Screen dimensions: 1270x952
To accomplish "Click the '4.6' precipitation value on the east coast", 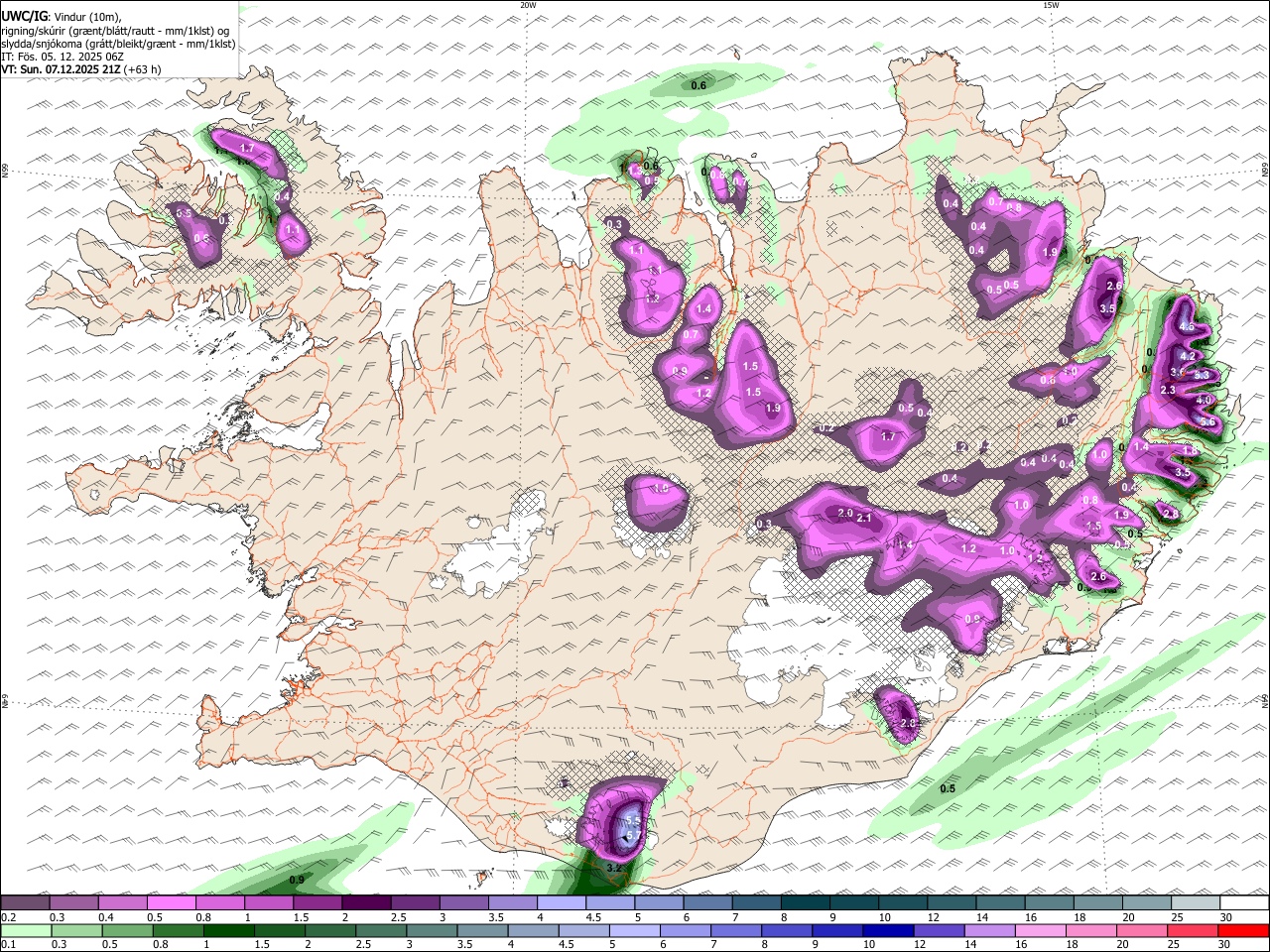I will (x=1187, y=326).
